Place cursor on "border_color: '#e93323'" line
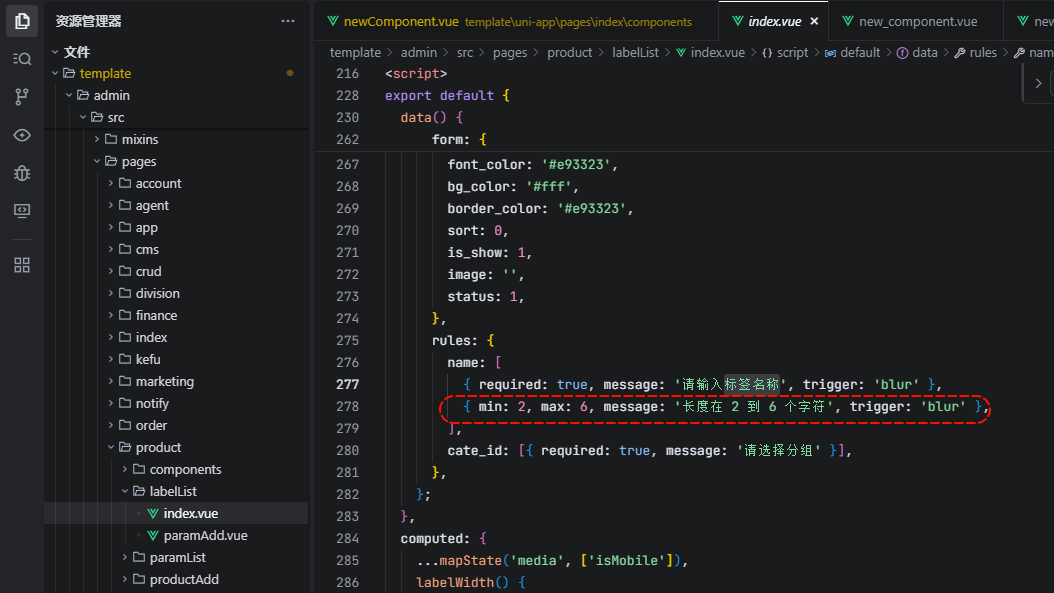This screenshot has width=1054, height=593. coord(540,208)
